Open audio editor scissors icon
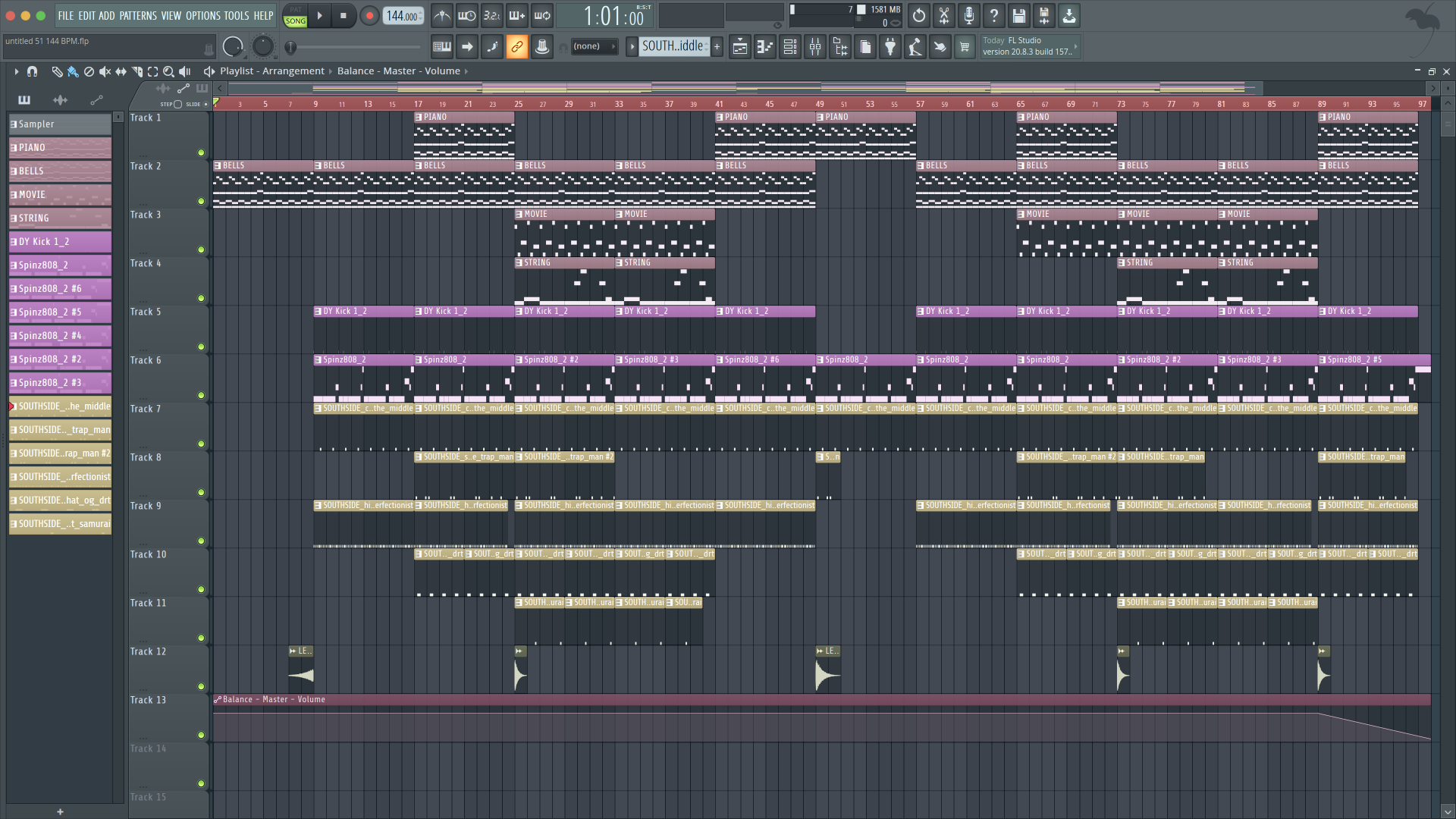Screen dimensions: 1456x819 (x=944, y=15)
